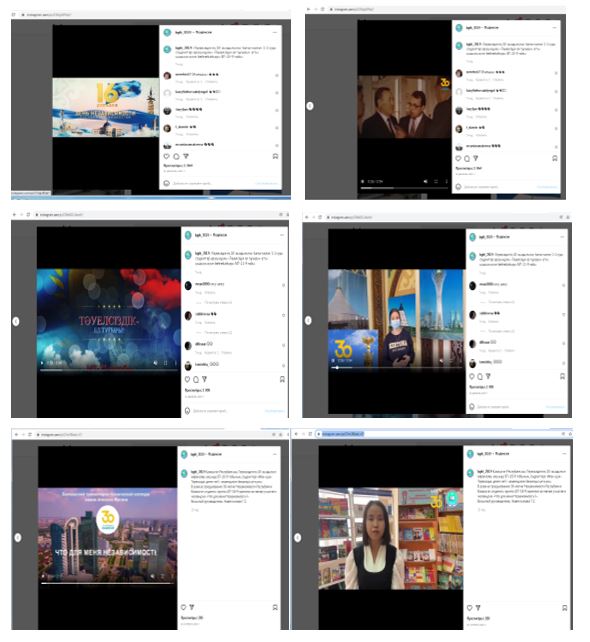This screenshot has height=642, width=590.
Task: Bookmark the post with the masked woman video
Action: click(563, 376)
